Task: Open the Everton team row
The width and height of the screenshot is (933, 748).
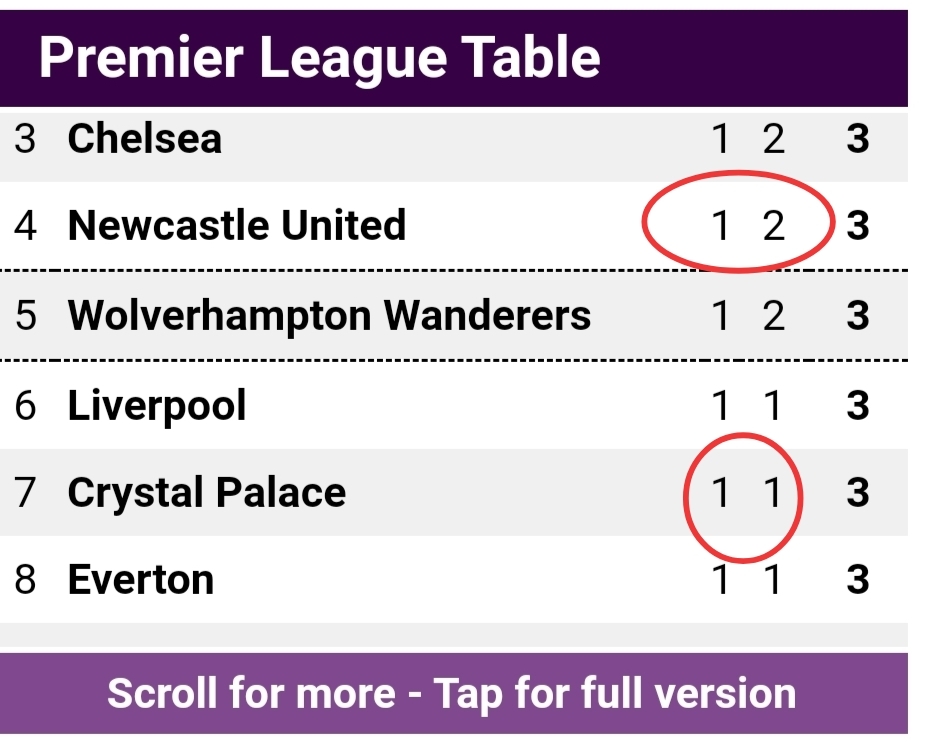Action: (x=453, y=580)
